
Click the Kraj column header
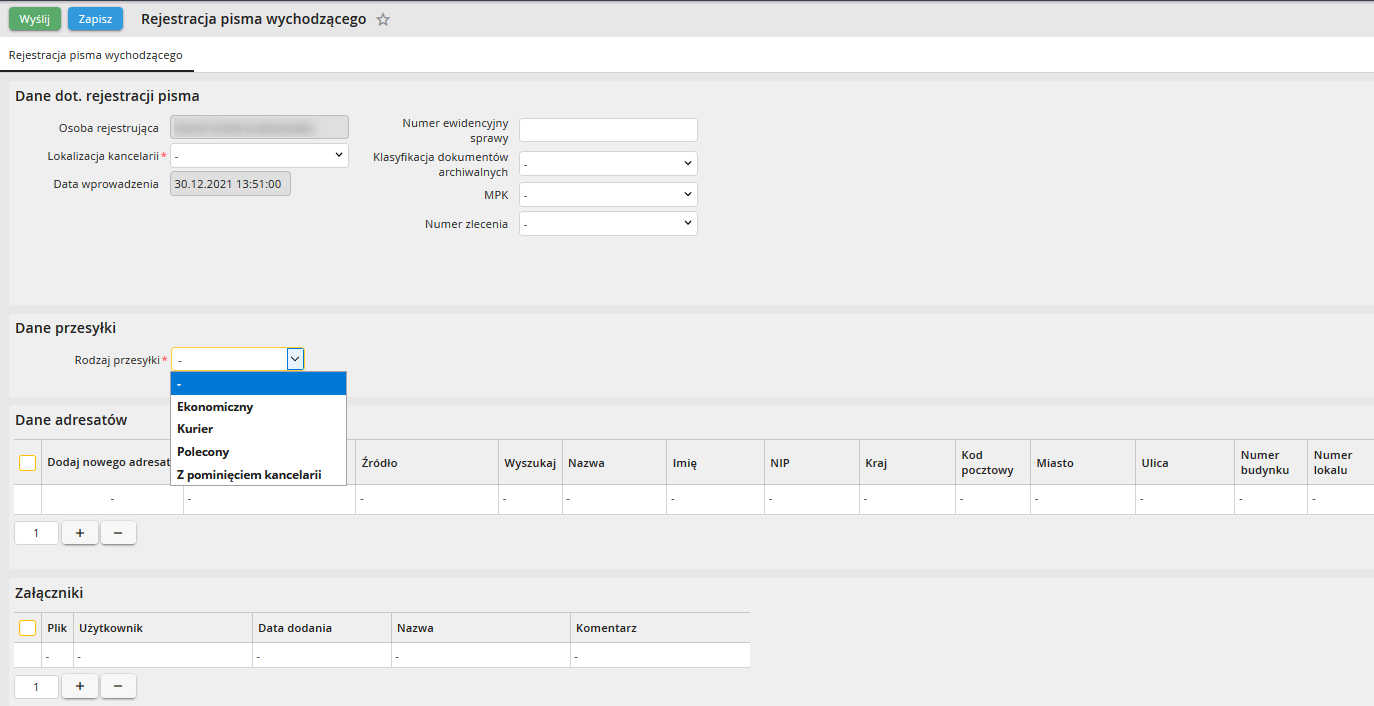907,463
